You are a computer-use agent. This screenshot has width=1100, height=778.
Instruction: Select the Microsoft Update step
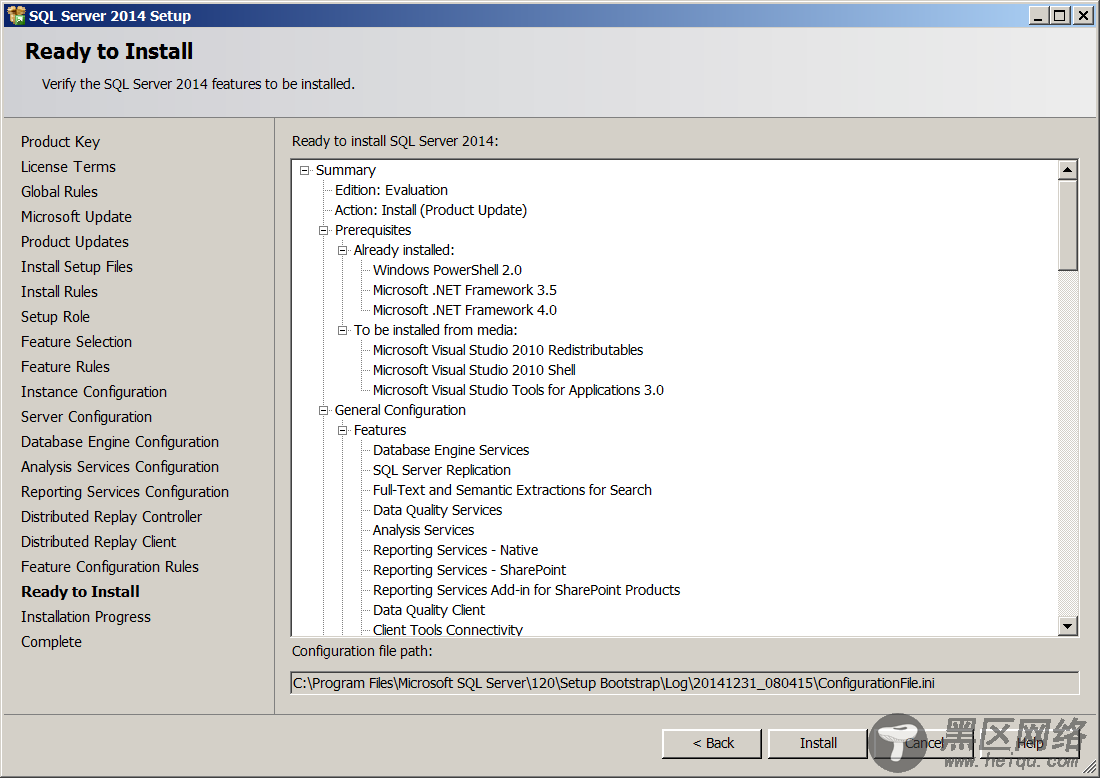pos(76,217)
